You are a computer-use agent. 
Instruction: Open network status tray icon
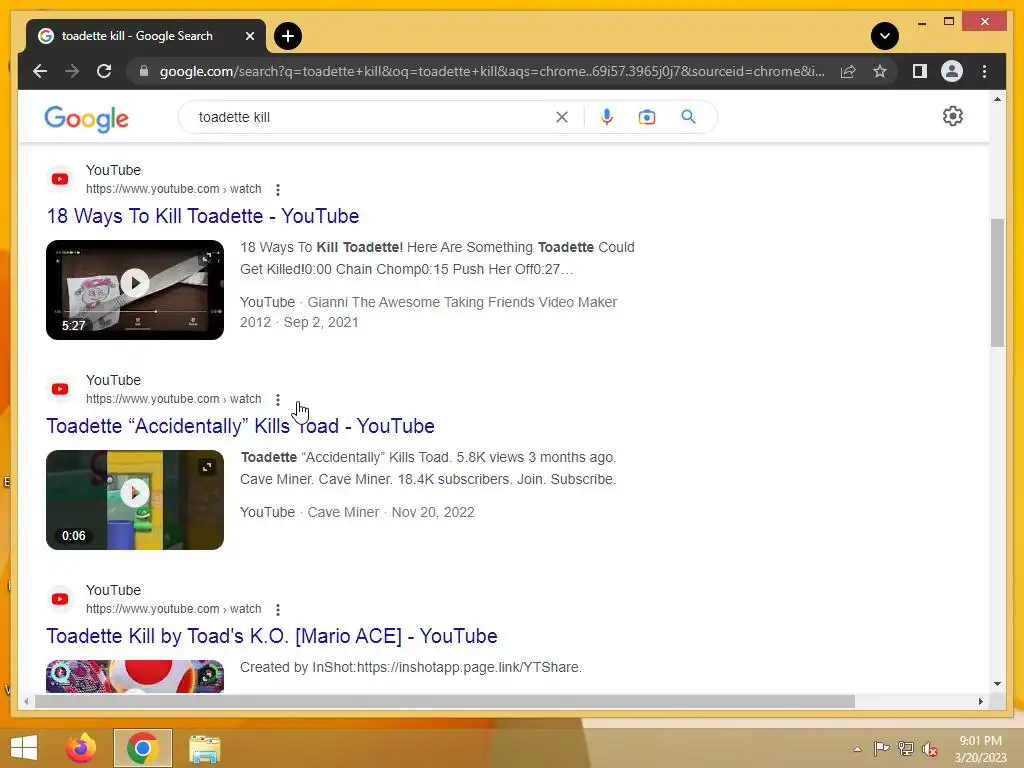(x=906, y=748)
